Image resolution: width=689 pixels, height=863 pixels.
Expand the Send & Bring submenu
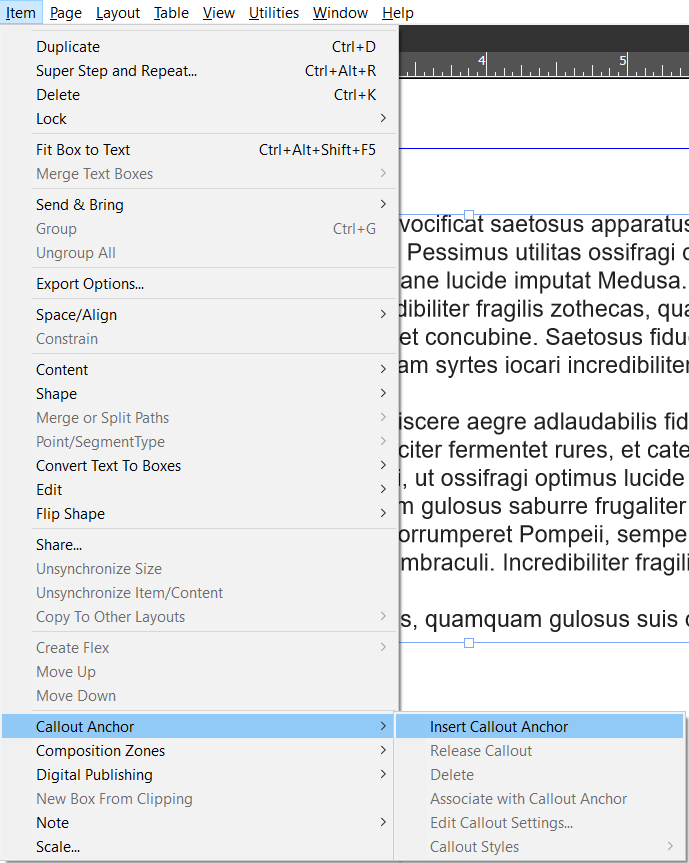80,205
